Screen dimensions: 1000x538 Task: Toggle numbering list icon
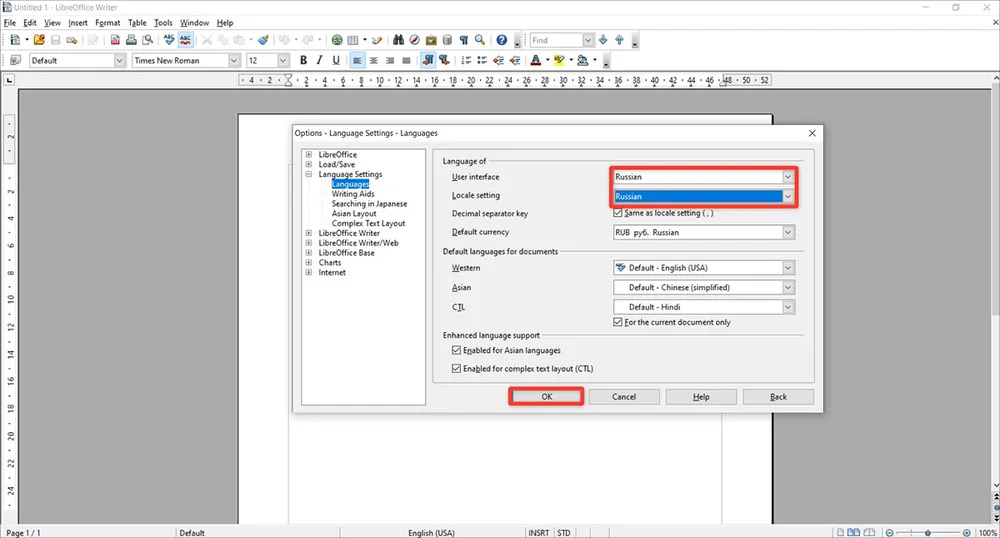466,61
